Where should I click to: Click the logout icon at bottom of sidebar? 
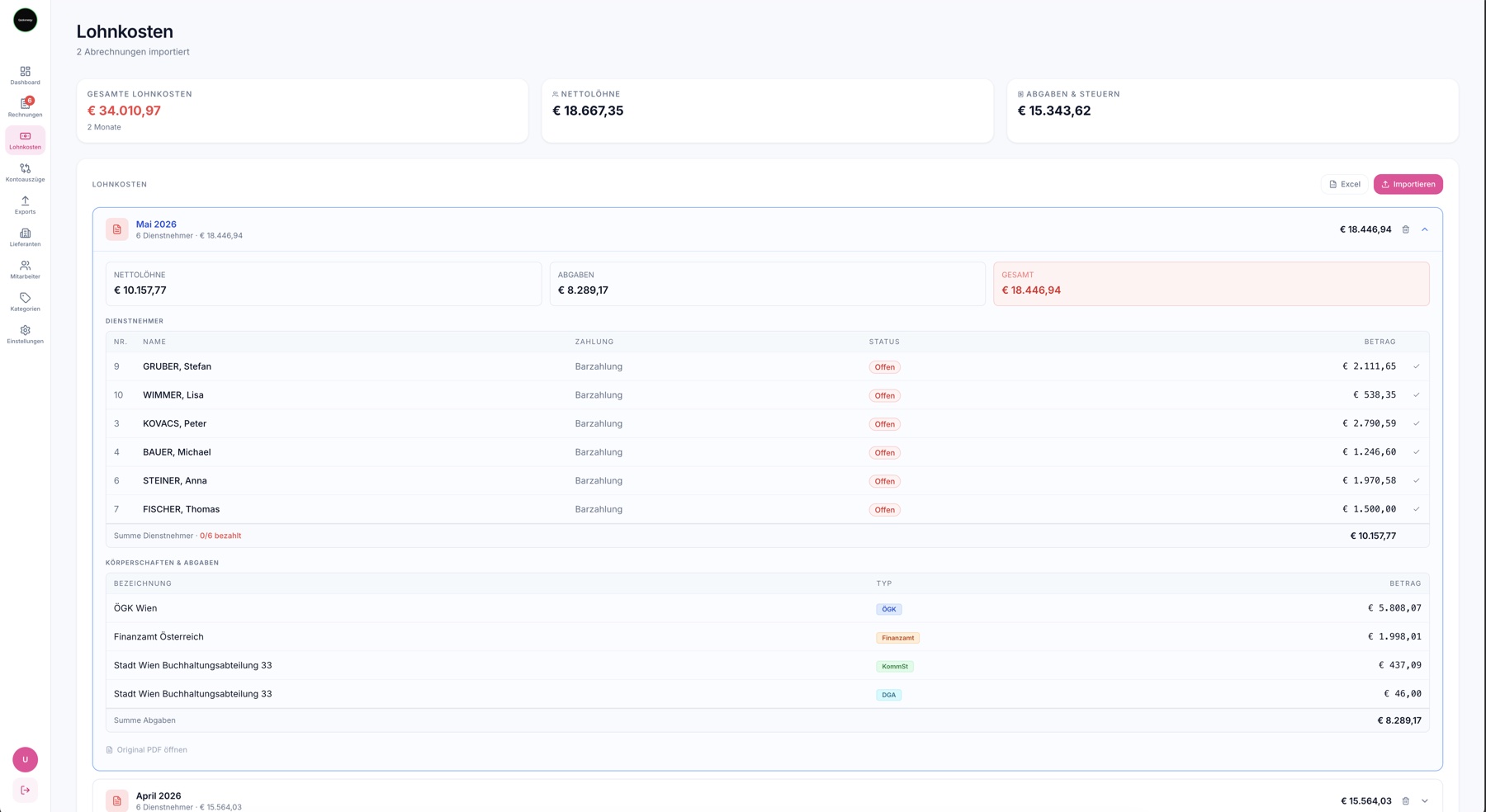(25, 790)
